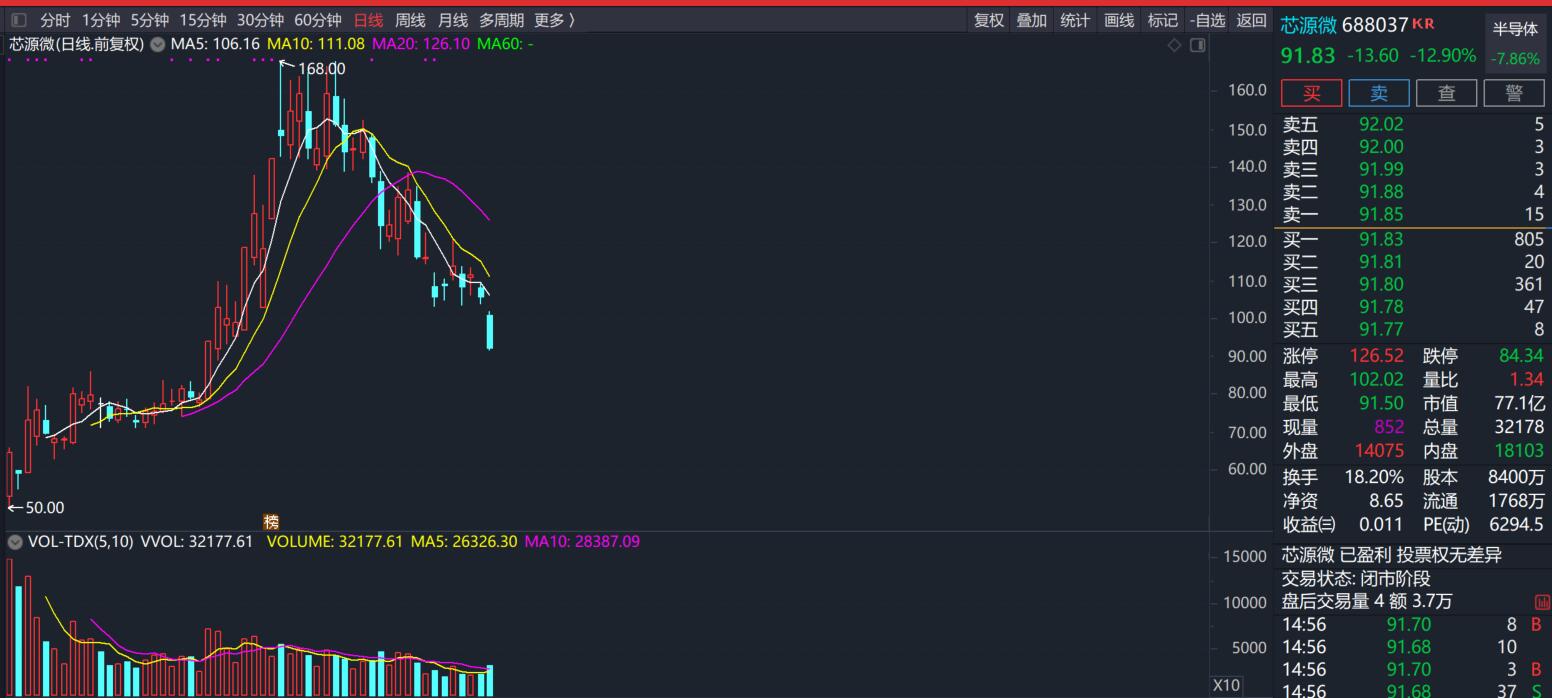Click the 标记 mark button

pos(1163,20)
